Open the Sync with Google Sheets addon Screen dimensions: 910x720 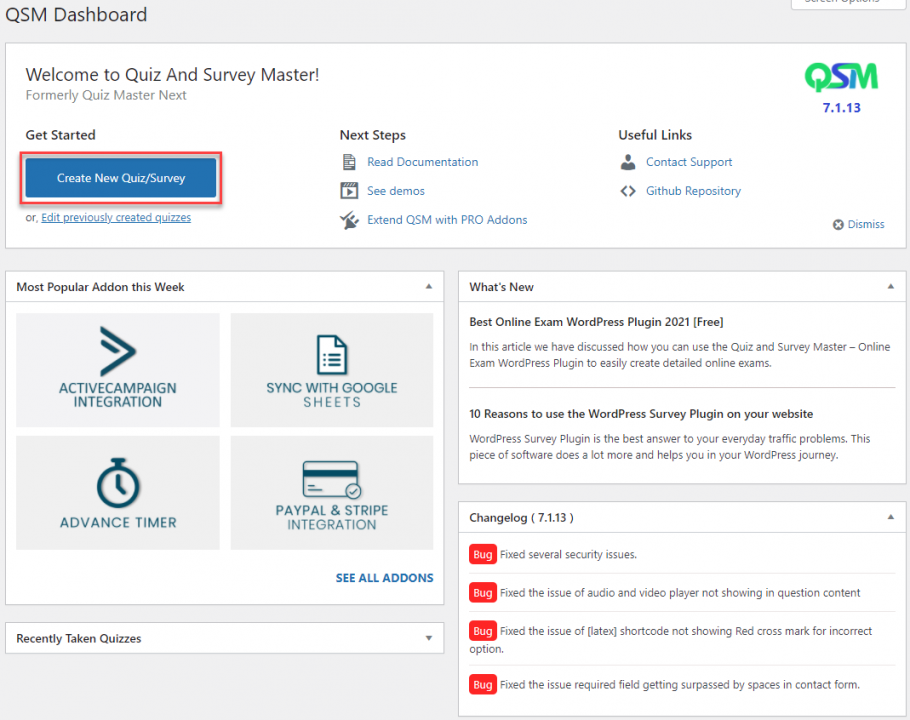click(331, 370)
